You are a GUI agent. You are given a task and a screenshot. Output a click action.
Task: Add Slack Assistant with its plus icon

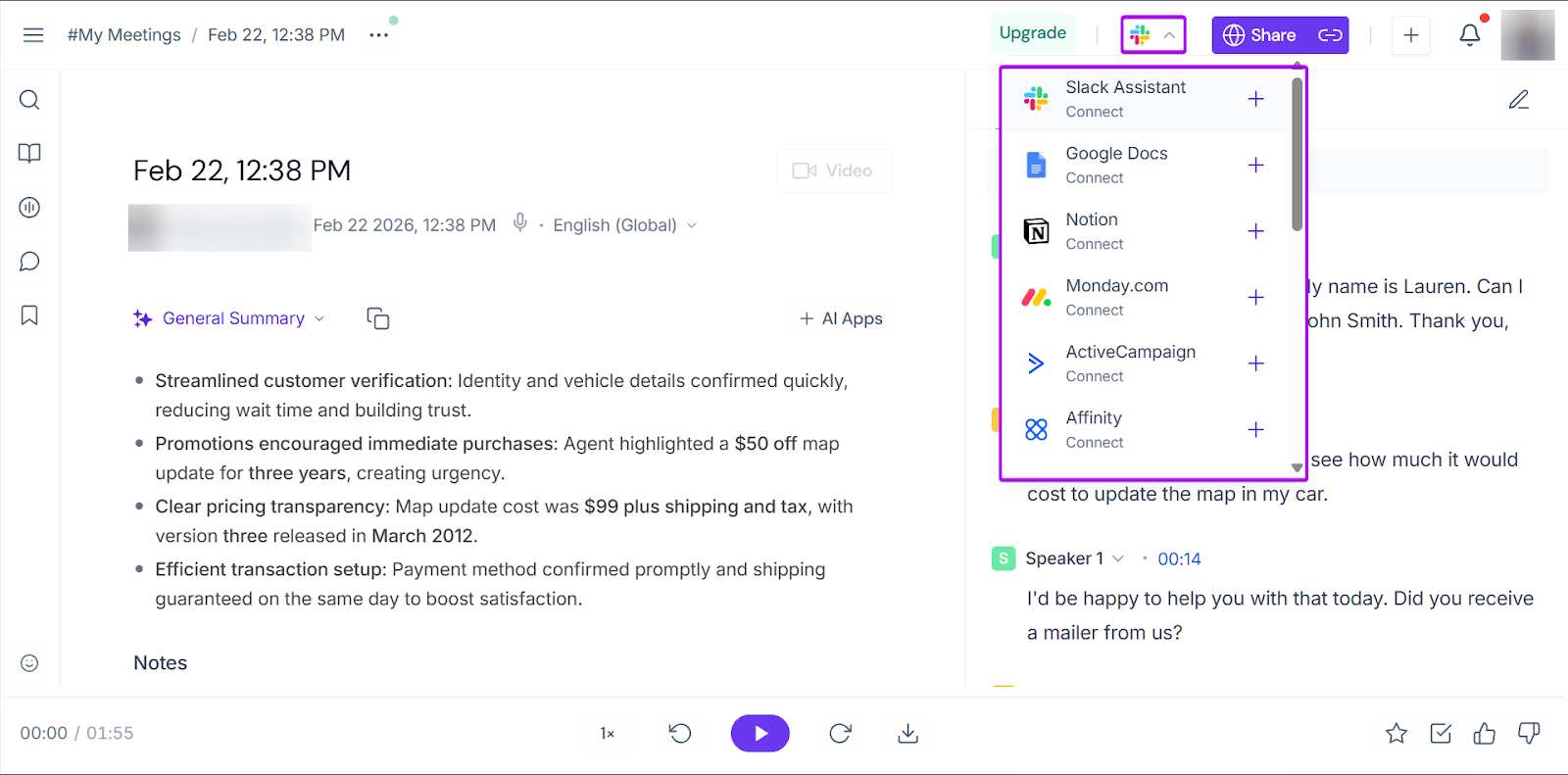[x=1255, y=99]
